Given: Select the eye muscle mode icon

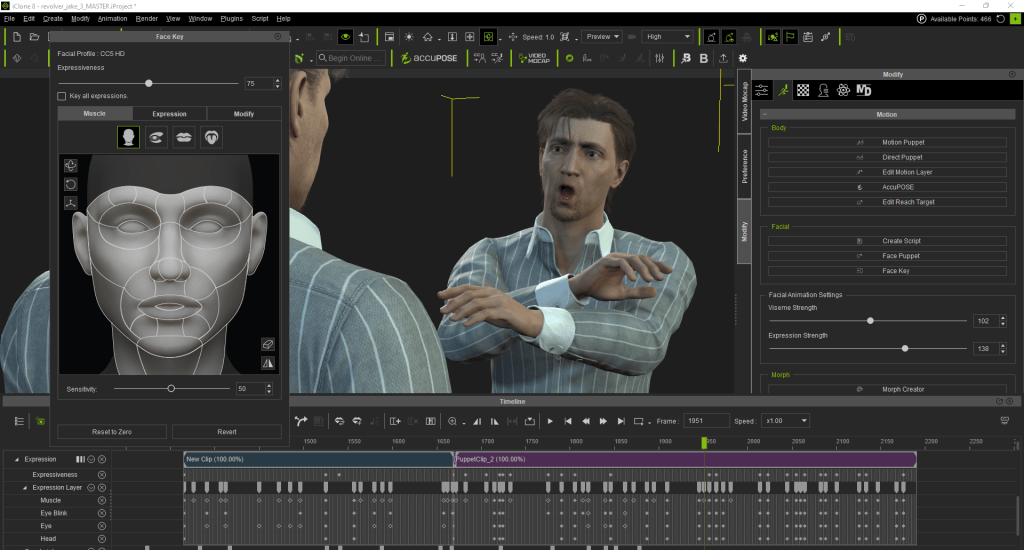Looking at the screenshot, I should click(156, 137).
